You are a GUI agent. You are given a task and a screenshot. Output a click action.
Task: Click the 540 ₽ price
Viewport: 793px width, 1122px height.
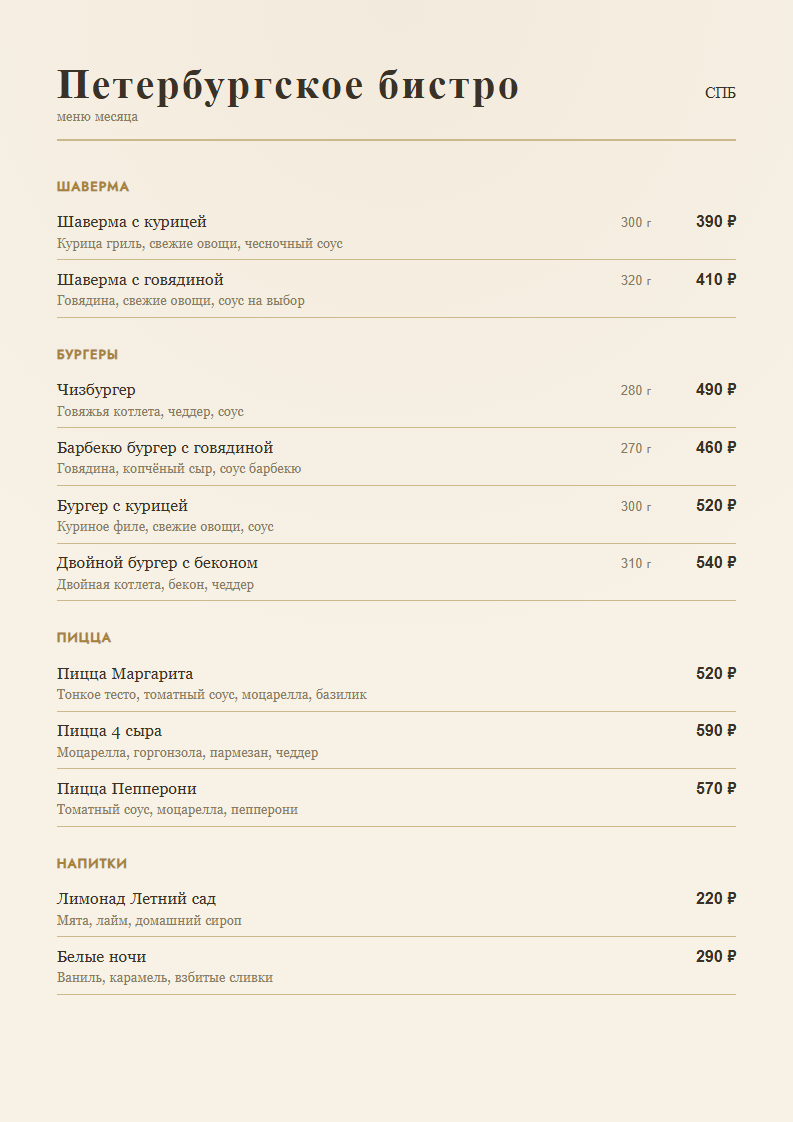(716, 563)
